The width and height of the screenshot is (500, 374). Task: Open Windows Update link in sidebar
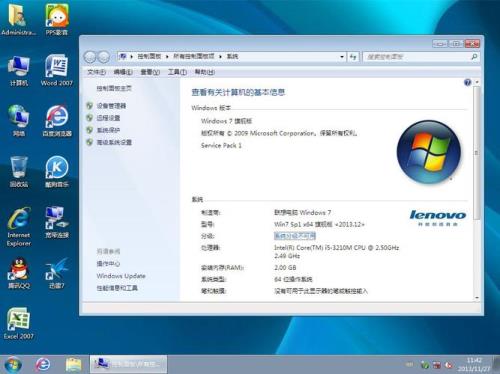[x=121, y=276]
